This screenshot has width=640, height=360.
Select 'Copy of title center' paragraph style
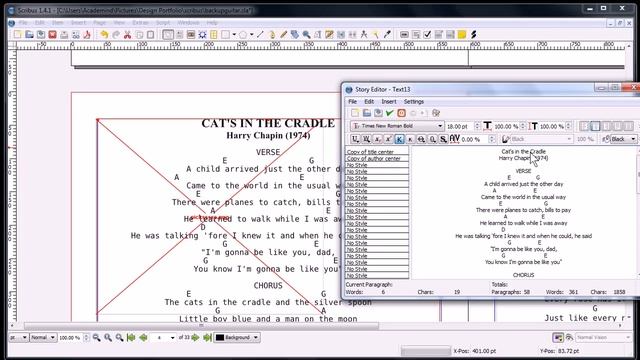[377, 152]
